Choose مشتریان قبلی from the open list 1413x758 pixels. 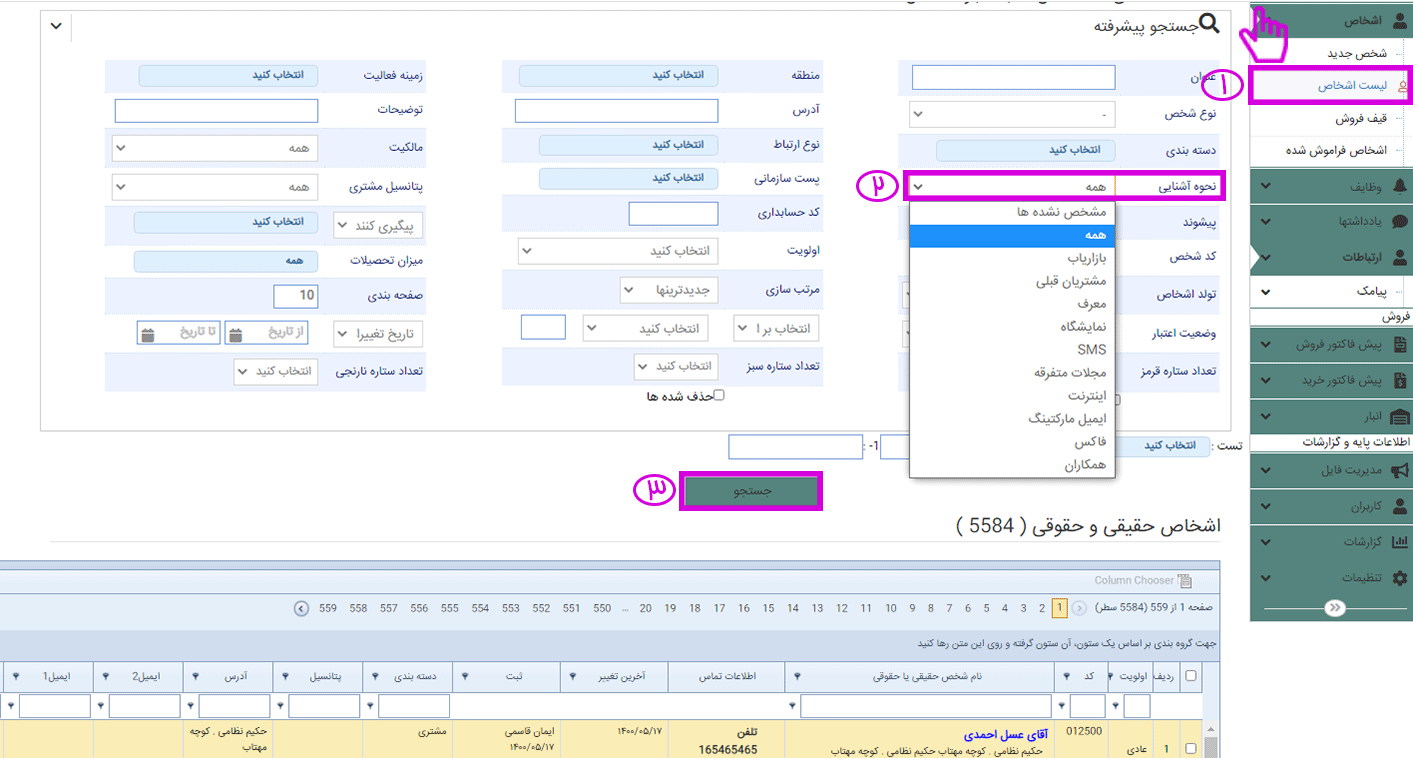(x=1012, y=281)
